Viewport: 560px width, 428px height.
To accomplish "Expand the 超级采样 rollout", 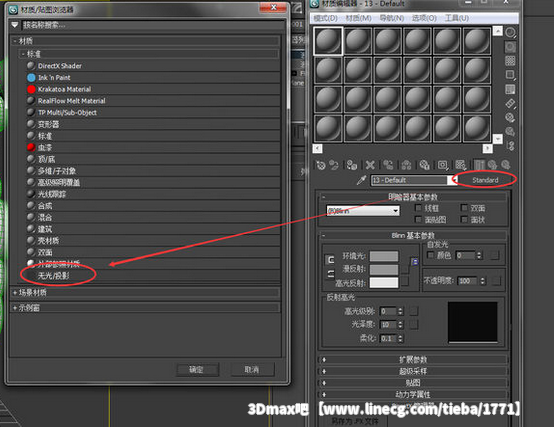I will coord(412,371).
